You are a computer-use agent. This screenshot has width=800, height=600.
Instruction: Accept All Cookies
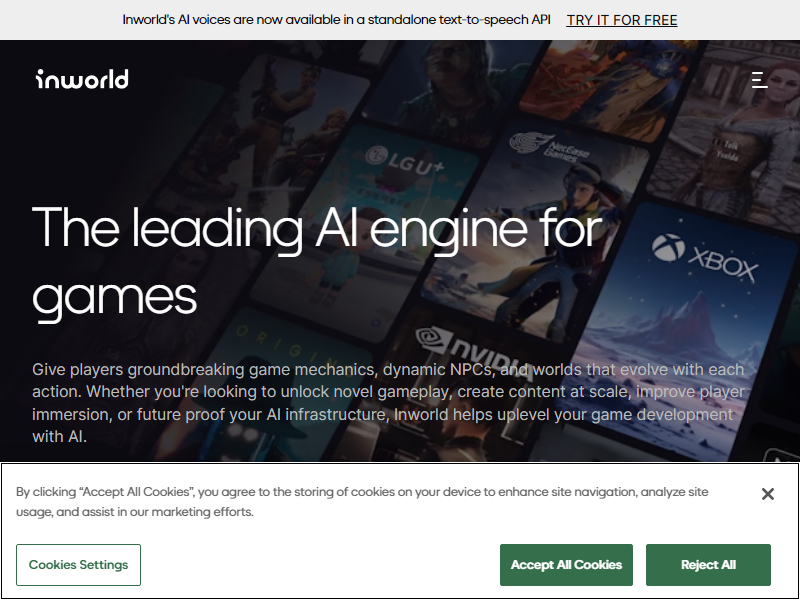pyautogui.click(x=566, y=565)
